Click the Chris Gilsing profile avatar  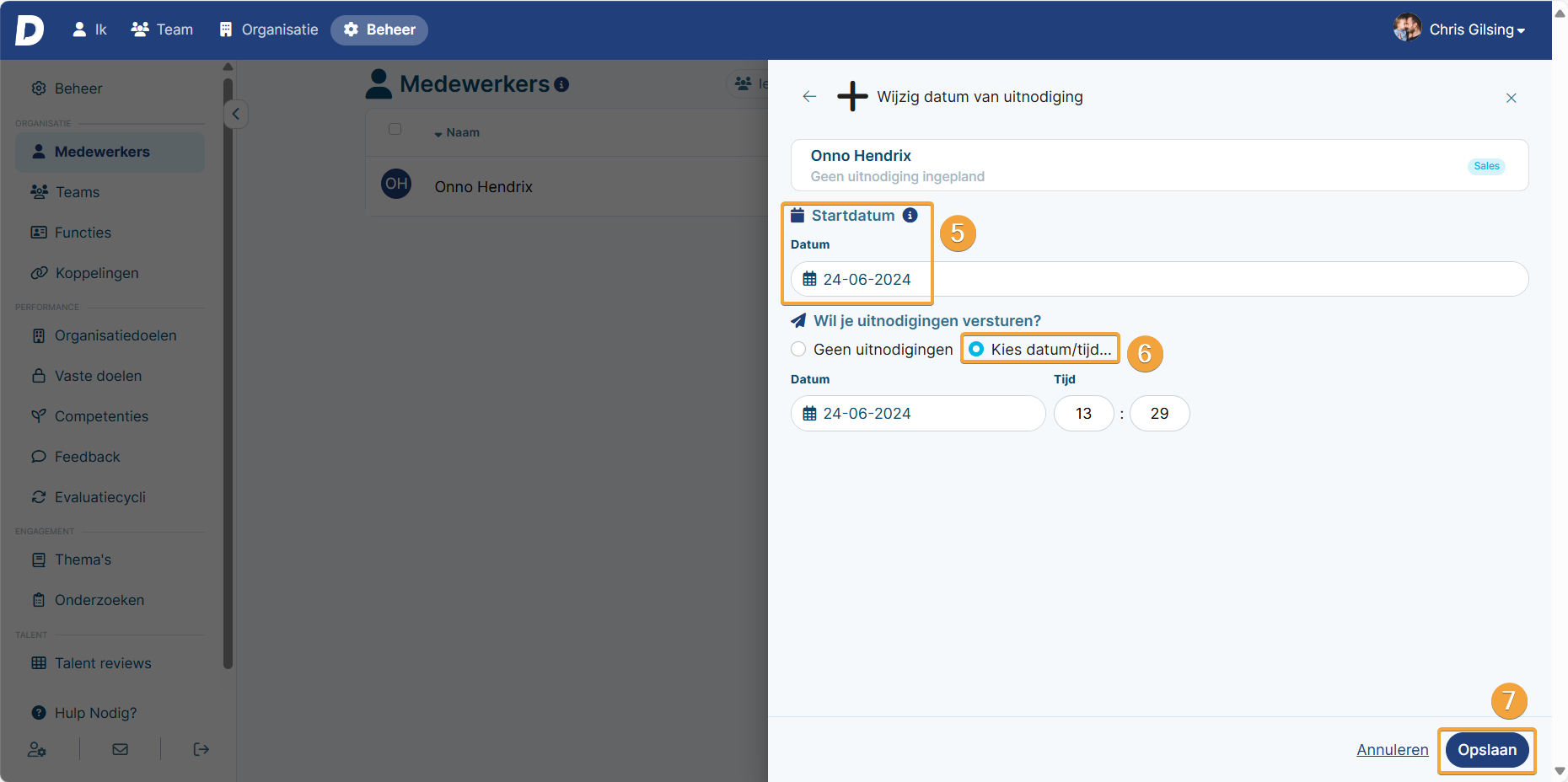(x=1407, y=28)
